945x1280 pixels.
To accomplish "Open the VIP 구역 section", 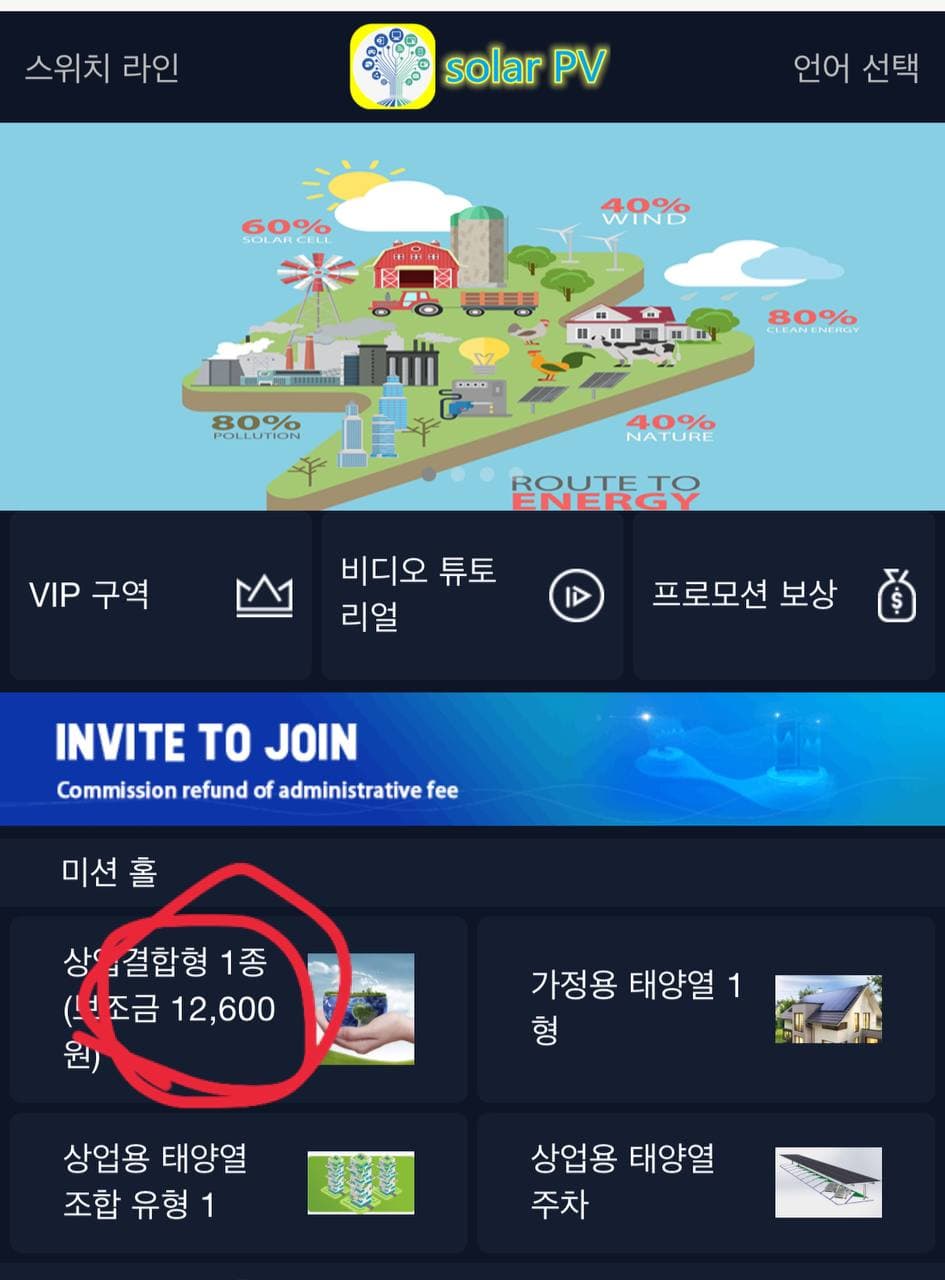I will 161,596.
